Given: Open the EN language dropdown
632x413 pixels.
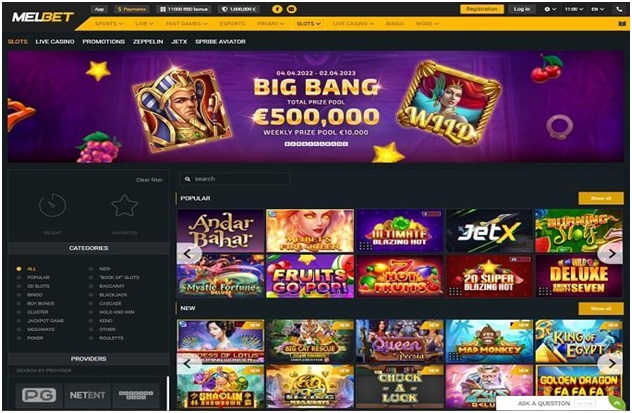Looking at the screenshot, I should tap(597, 9).
